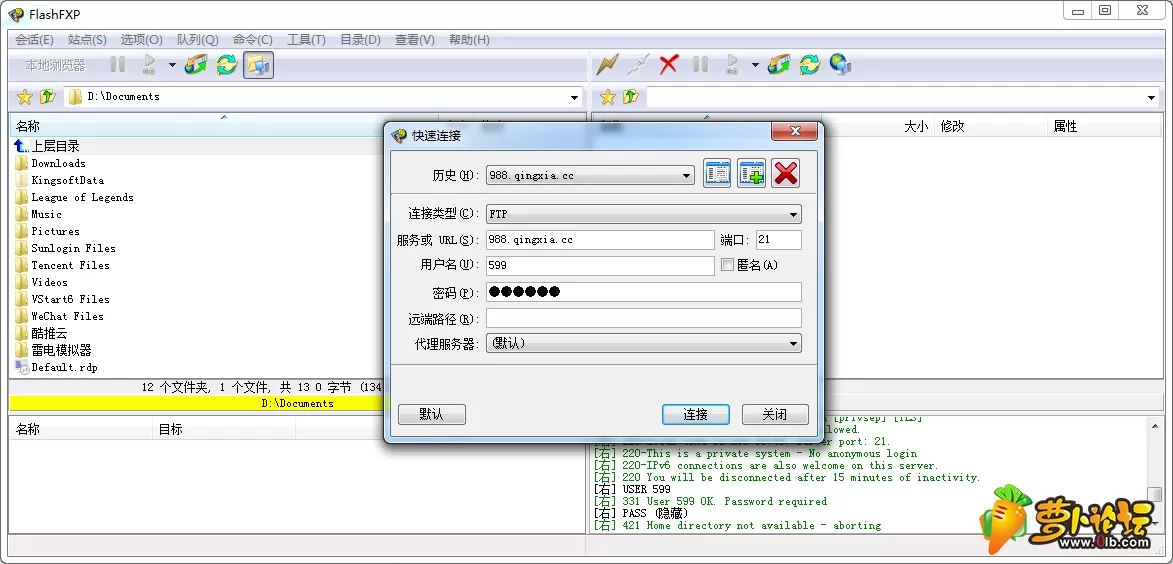Click the Transfer Queue play icon in left toolbar
Screen dimensions: 1173x564
150,65
